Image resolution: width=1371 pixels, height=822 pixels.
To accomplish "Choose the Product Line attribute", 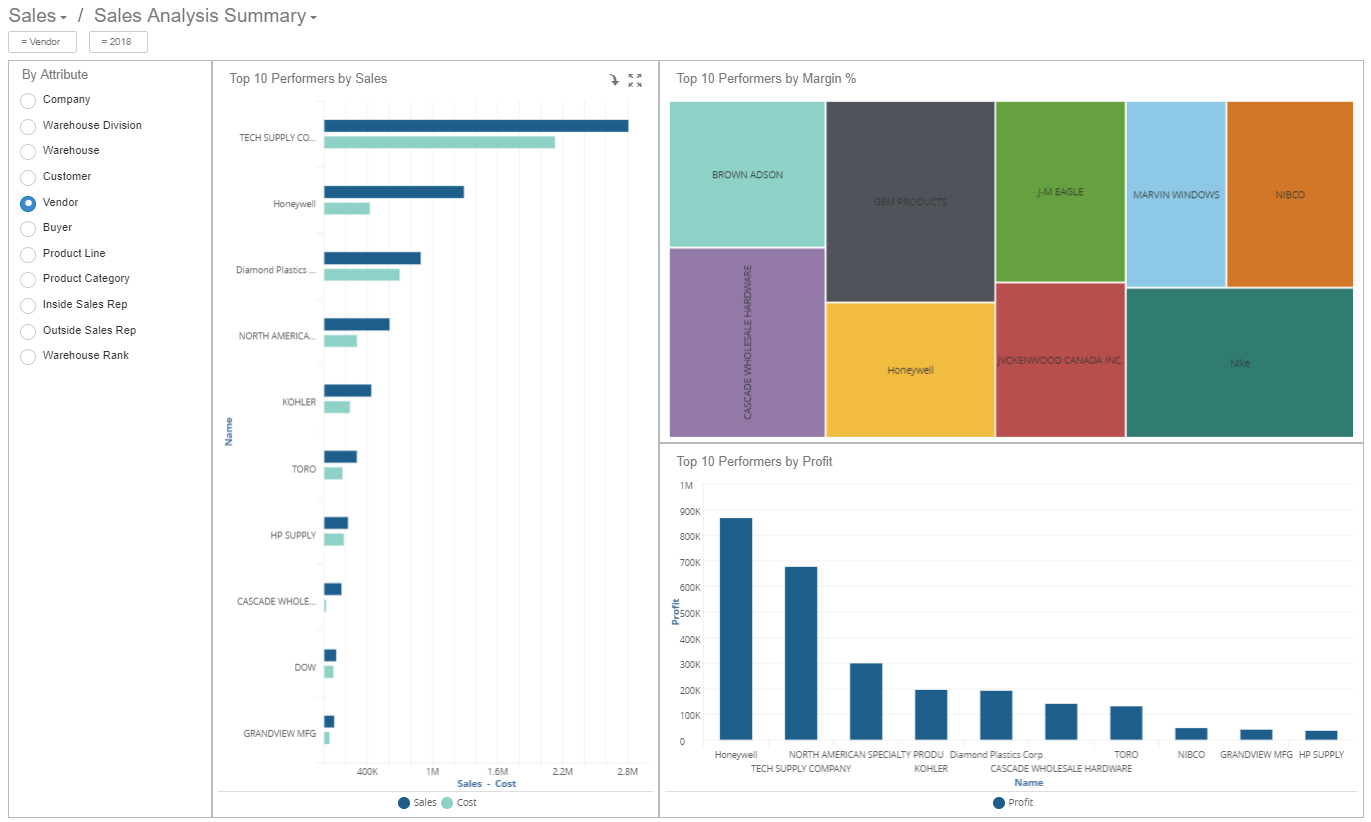I will pos(27,254).
